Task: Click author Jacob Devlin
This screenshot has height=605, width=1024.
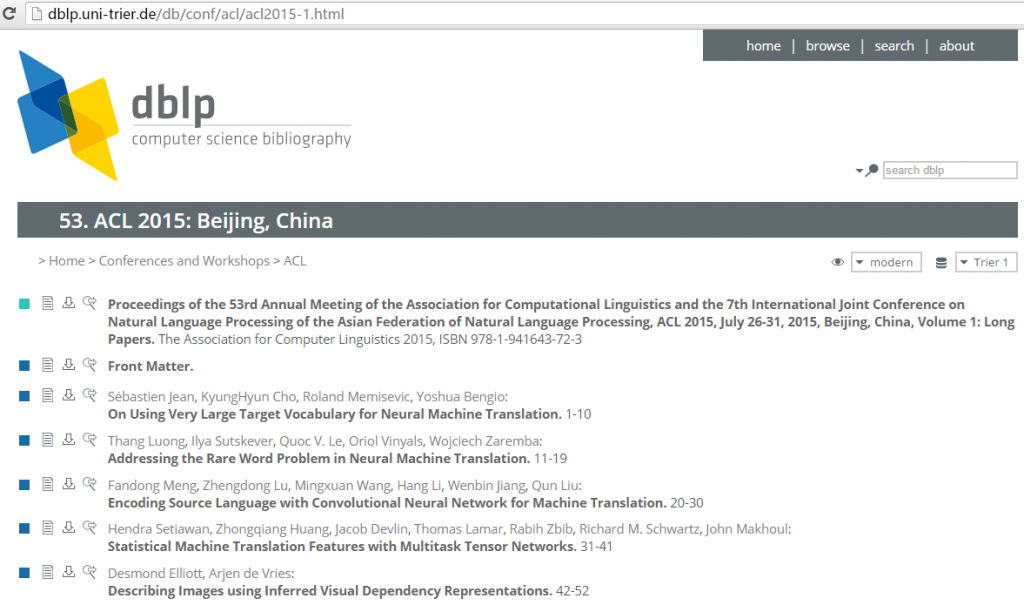Action: pos(371,529)
